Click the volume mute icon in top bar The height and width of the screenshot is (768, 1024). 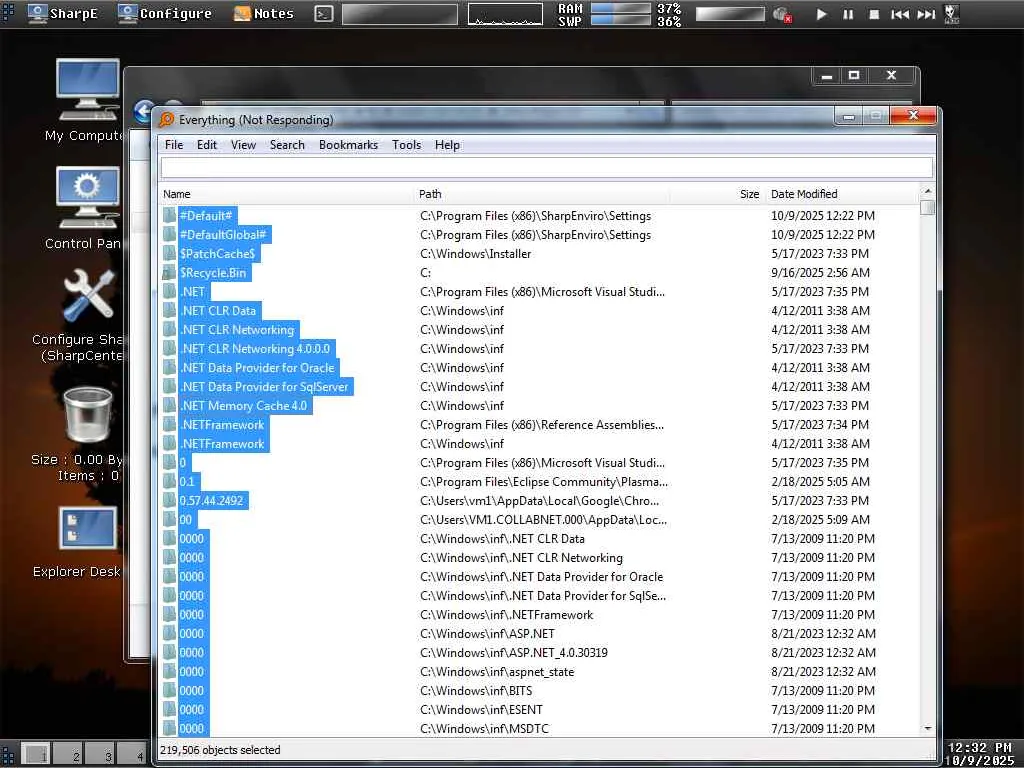tap(782, 14)
